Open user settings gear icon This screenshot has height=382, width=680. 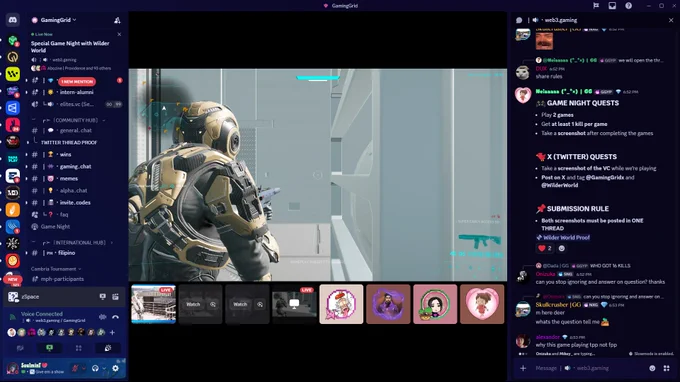tap(115, 368)
